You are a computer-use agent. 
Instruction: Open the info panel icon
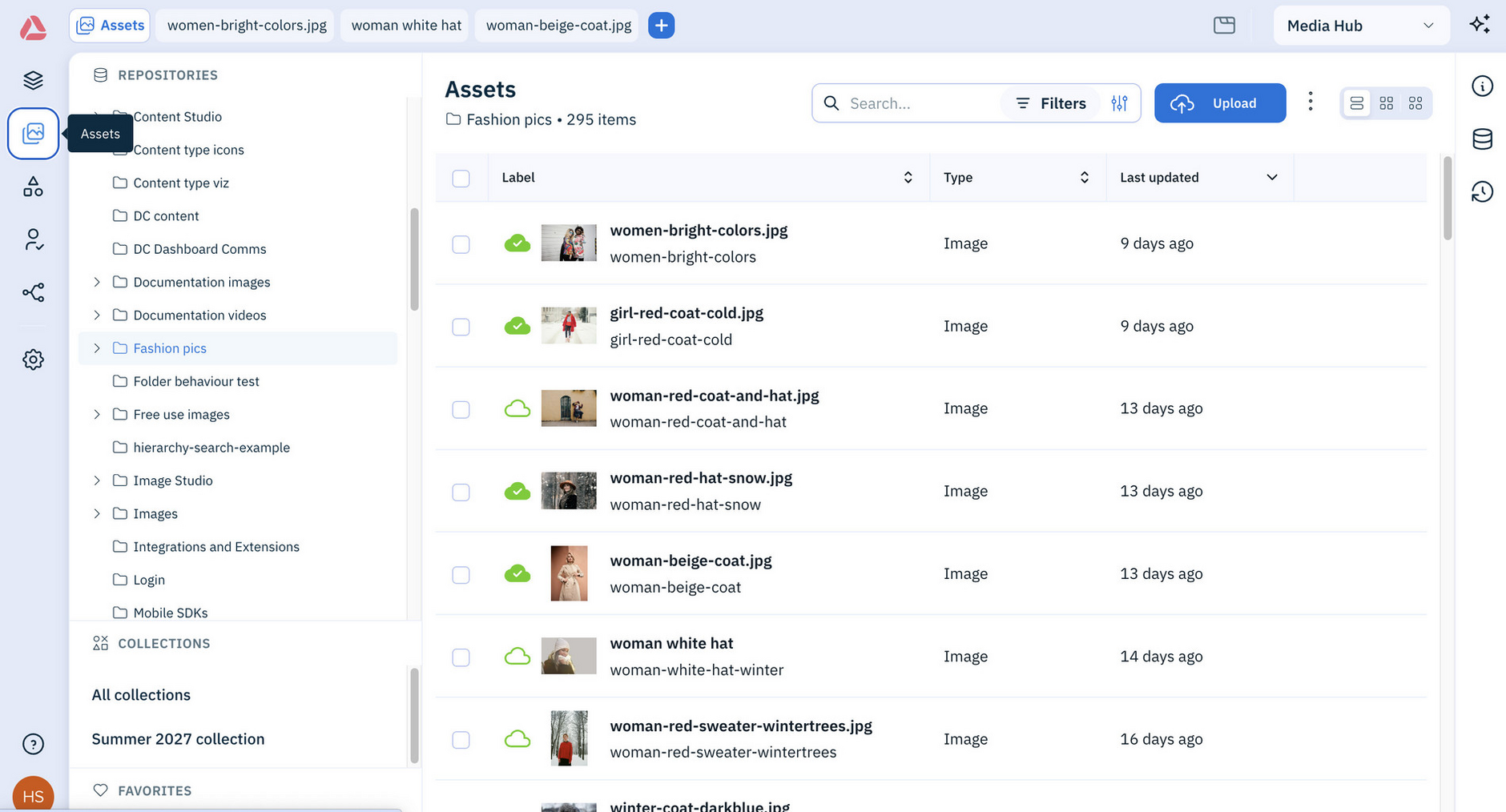coord(1482,86)
